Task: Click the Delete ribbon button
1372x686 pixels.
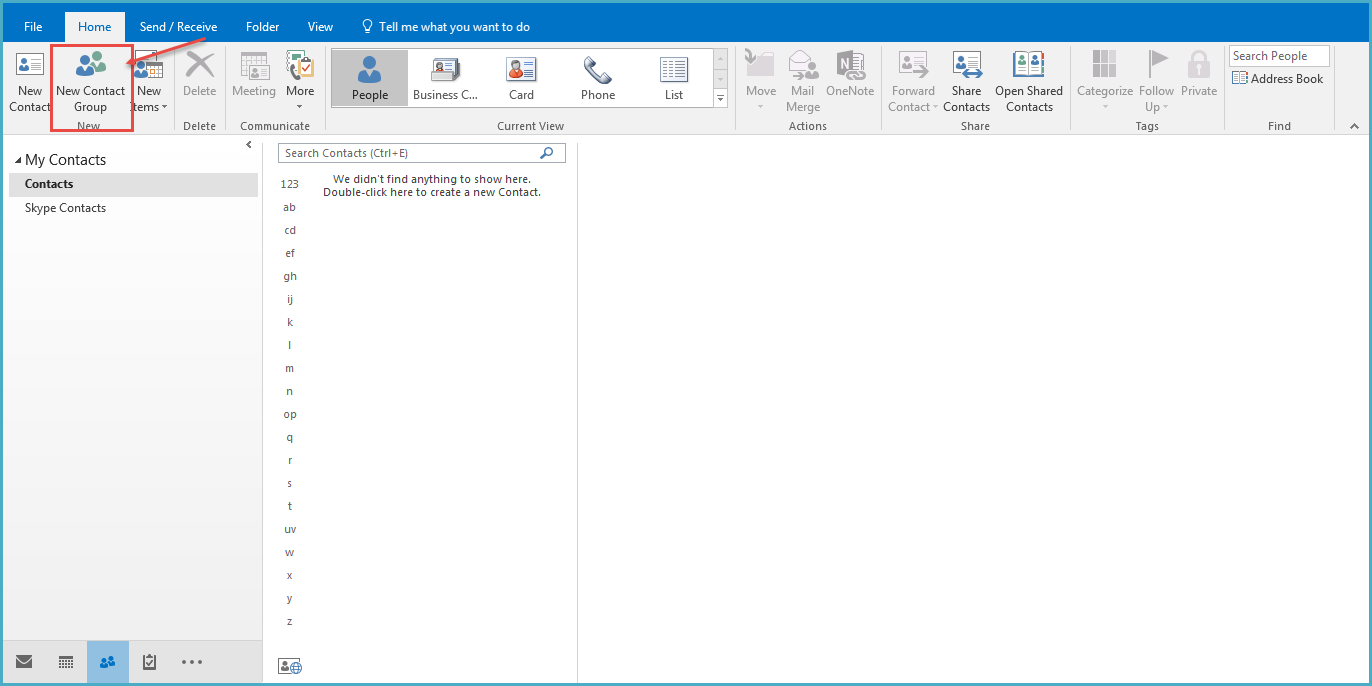Action: (x=199, y=75)
